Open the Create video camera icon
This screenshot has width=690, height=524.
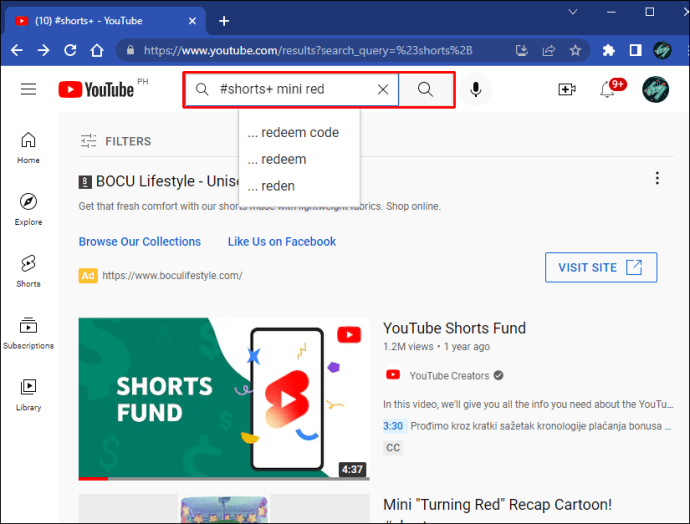pos(567,89)
